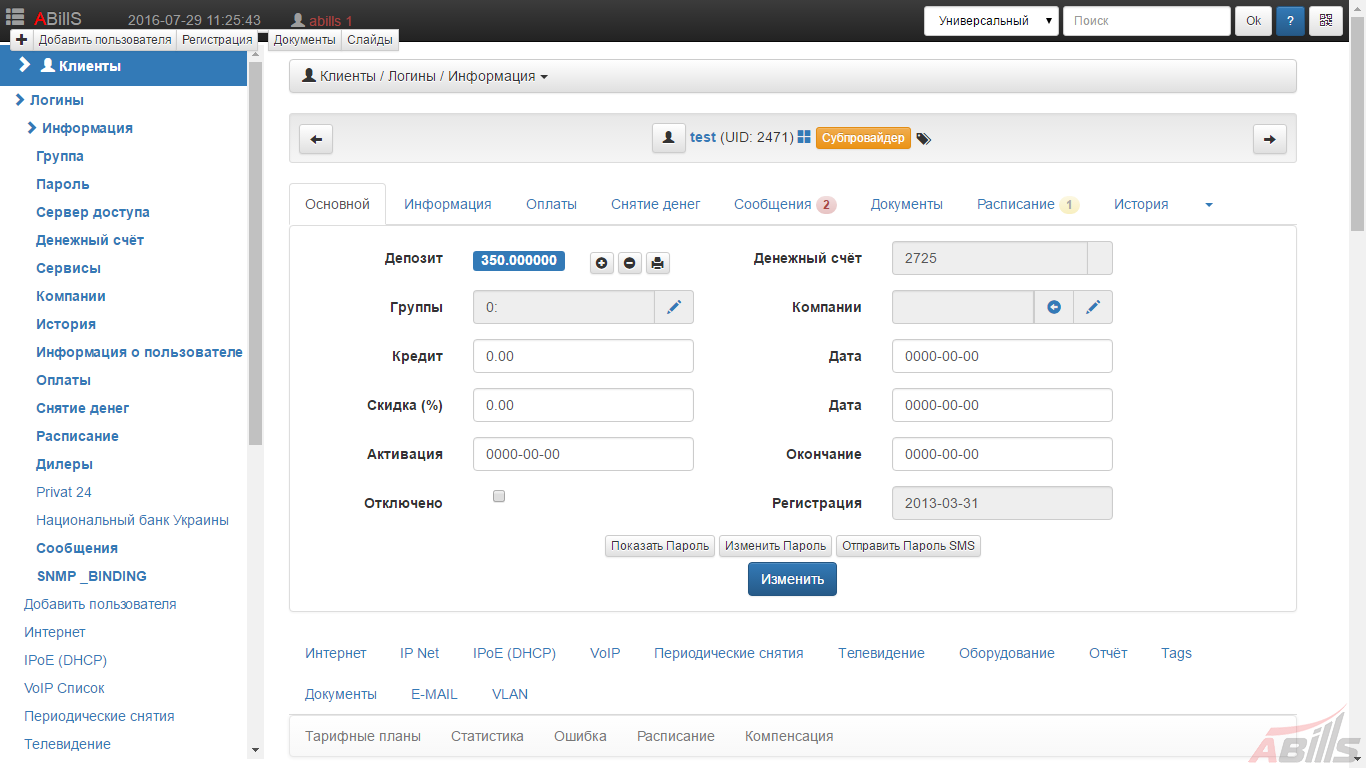
Task: Click the Активация date field
Action: tap(583, 454)
